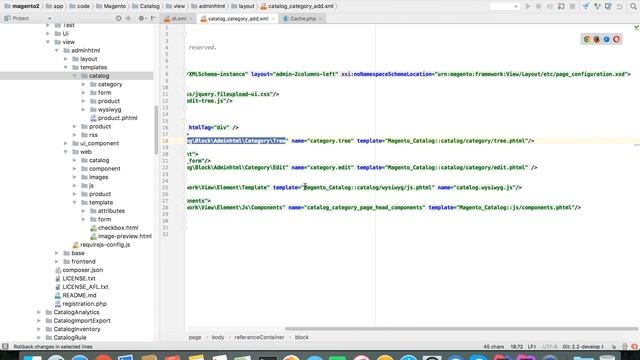Select LICENSE_AFL.txt in the project tree
Viewport: 640px width, 360px height.
point(85,287)
